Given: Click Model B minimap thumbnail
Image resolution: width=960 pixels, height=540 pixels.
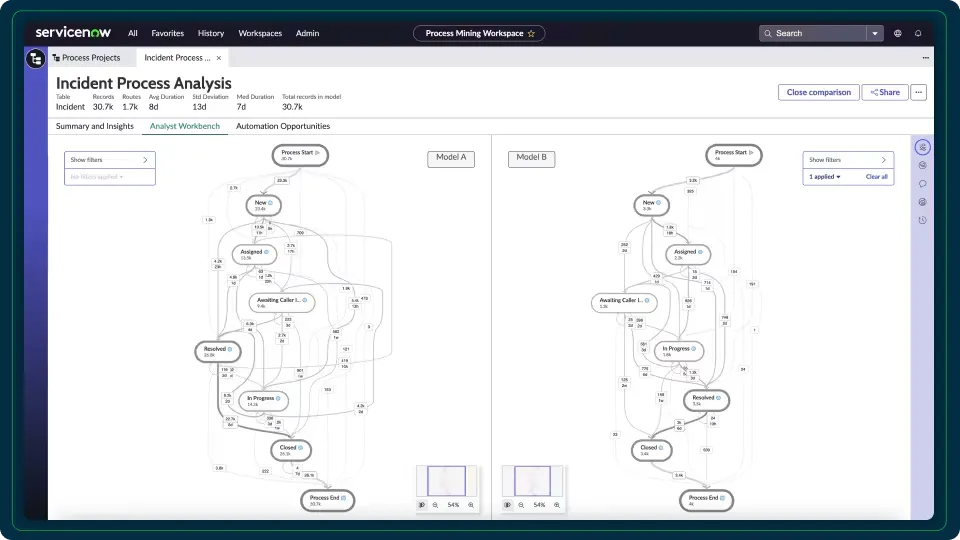Looking at the screenshot, I should (532, 481).
